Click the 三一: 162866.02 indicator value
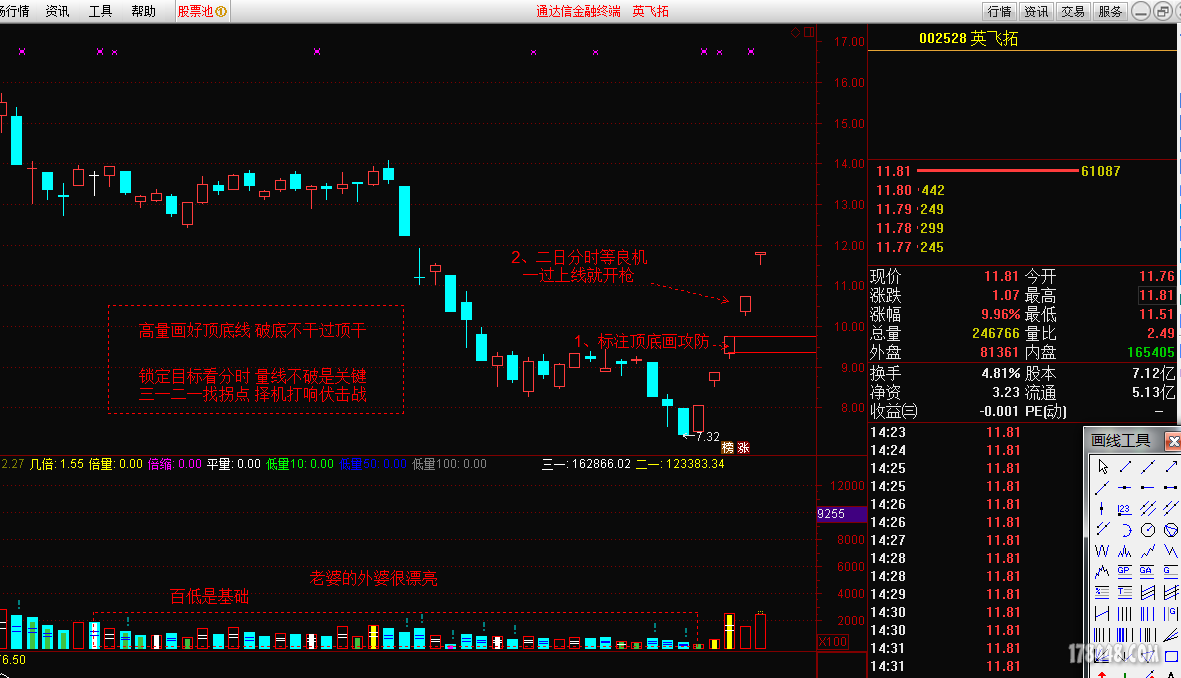 [586, 464]
